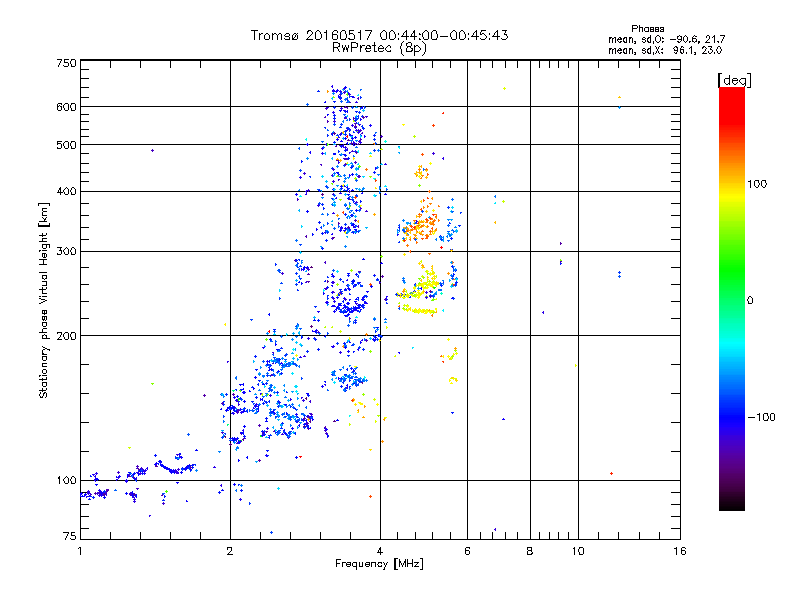Click the x-axis tick label '10'
800x600 pixels.
(578, 551)
